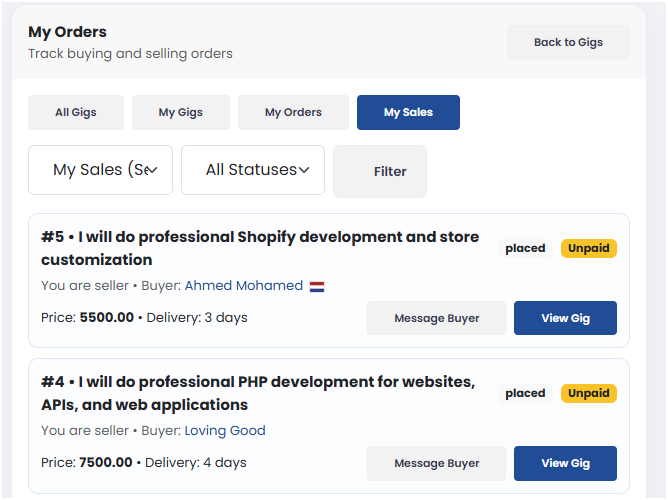668x500 pixels.
Task: Click the Netherlands flag icon beside Ahmed Mohamed
Action: coord(317,286)
